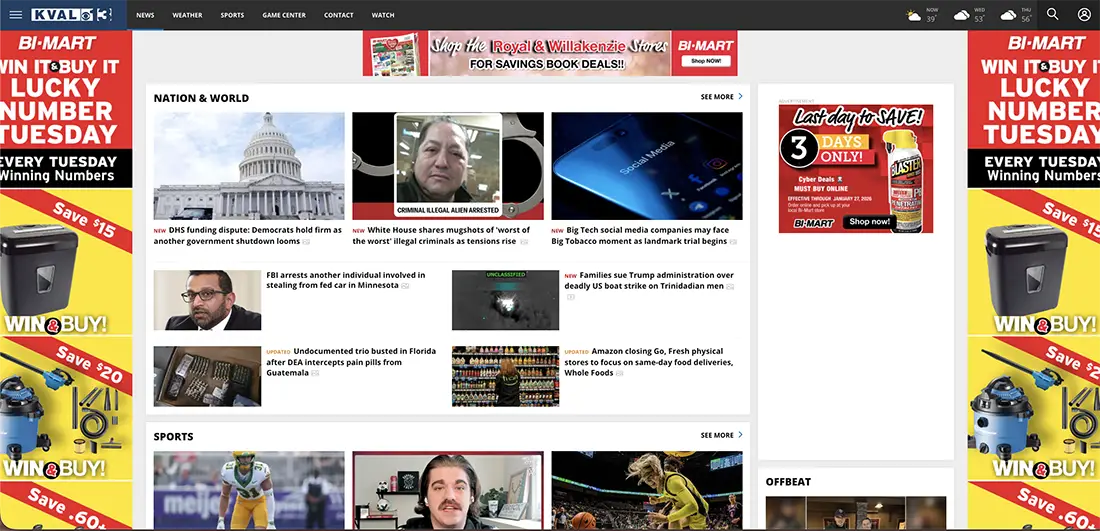Open the hamburger menu
The width and height of the screenshot is (1100, 531).
(x=15, y=15)
